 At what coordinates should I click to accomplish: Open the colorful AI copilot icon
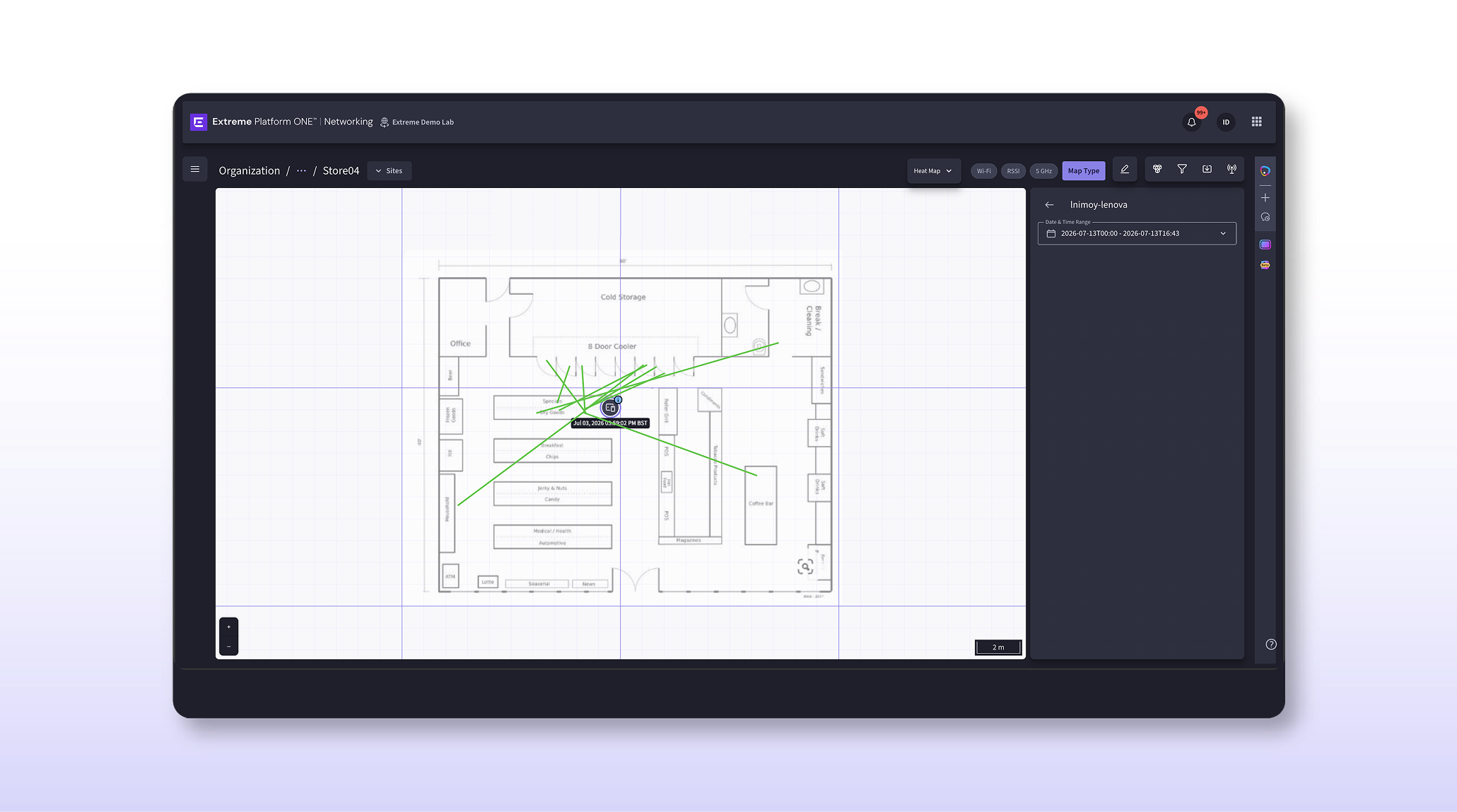tap(1265, 171)
